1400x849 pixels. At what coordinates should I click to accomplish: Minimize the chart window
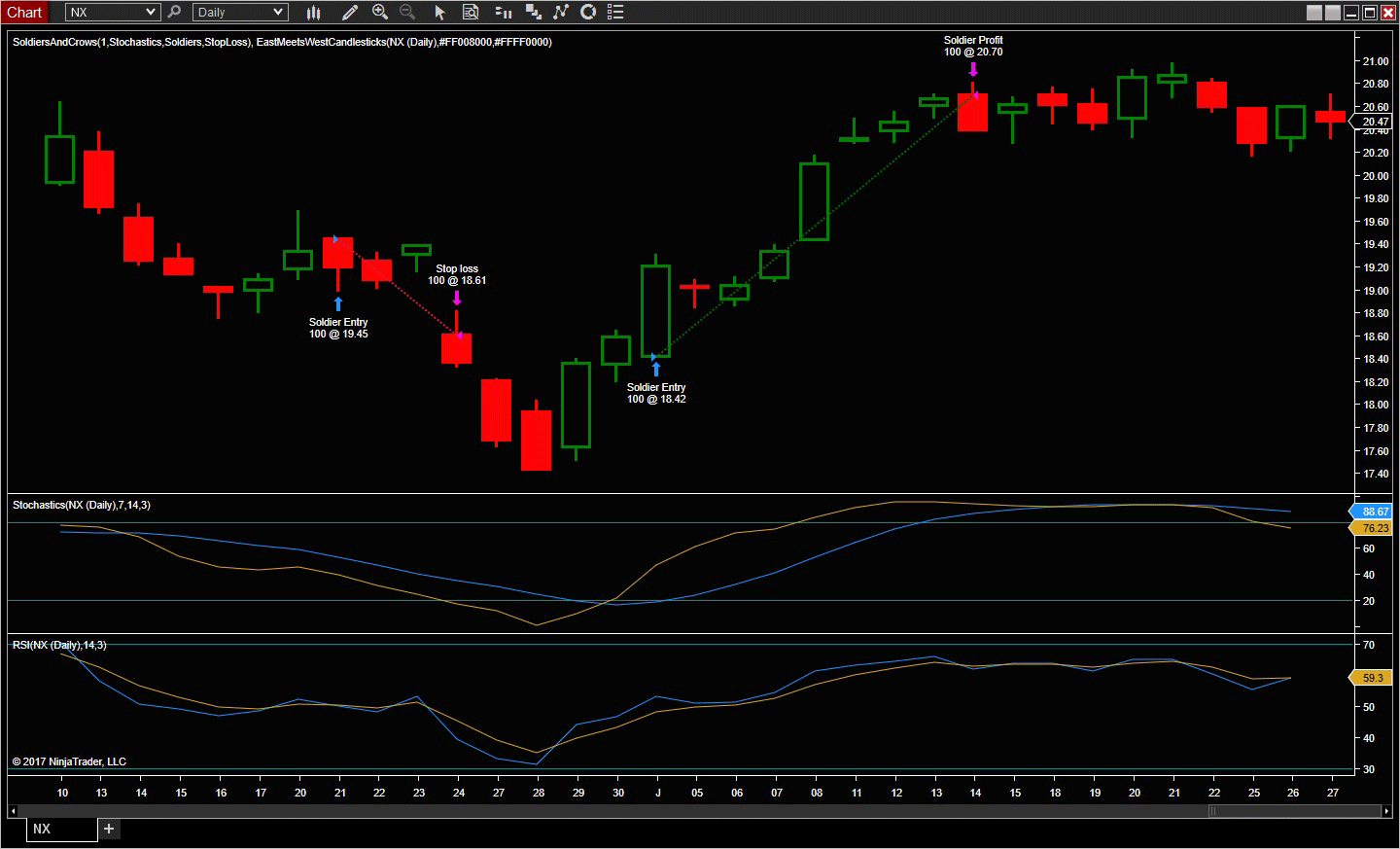tap(1351, 12)
